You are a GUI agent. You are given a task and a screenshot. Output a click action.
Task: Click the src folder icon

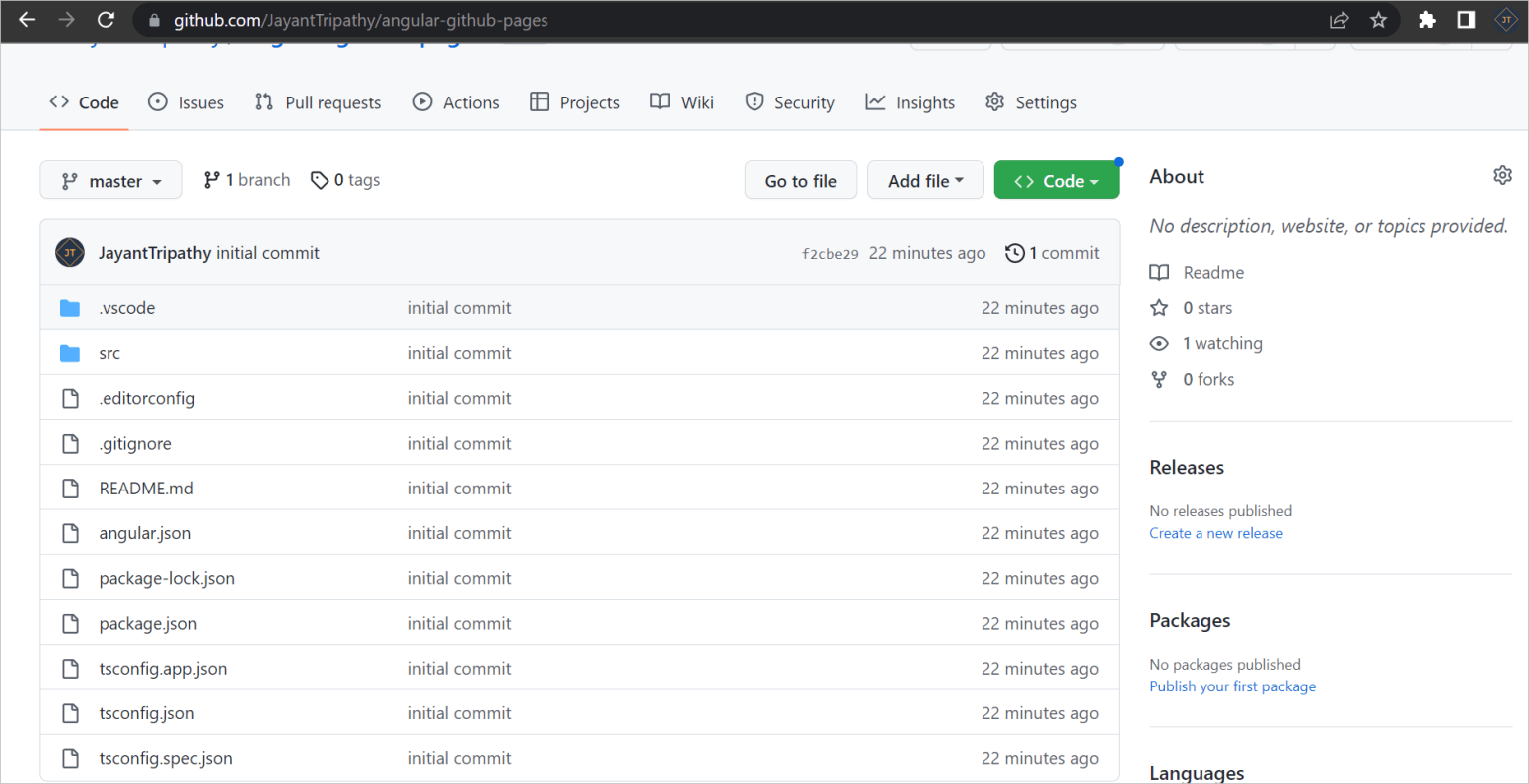pos(70,353)
